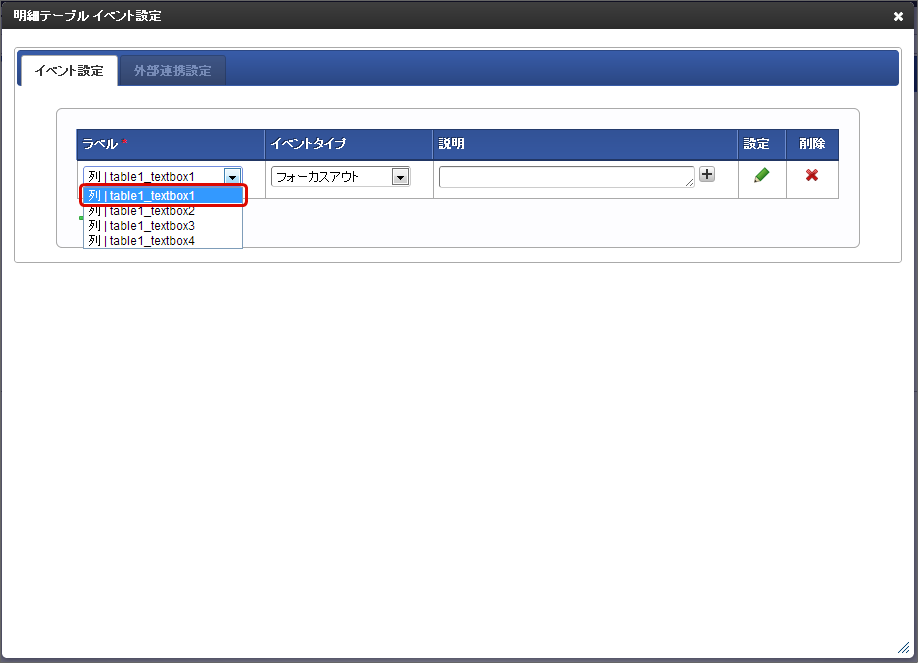The height and width of the screenshot is (663, 918).
Task: Click the red X delete icon
Action: (811, 175)
